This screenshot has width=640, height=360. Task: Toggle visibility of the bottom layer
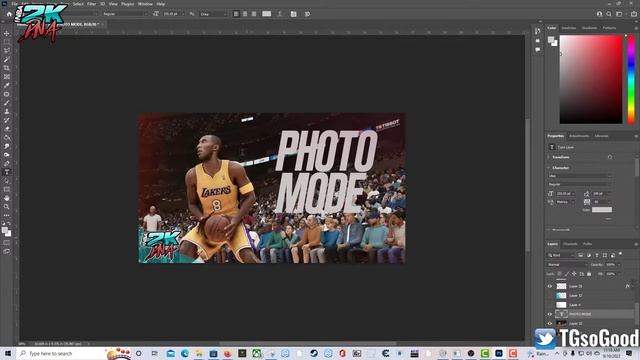[x=550, y=324]
